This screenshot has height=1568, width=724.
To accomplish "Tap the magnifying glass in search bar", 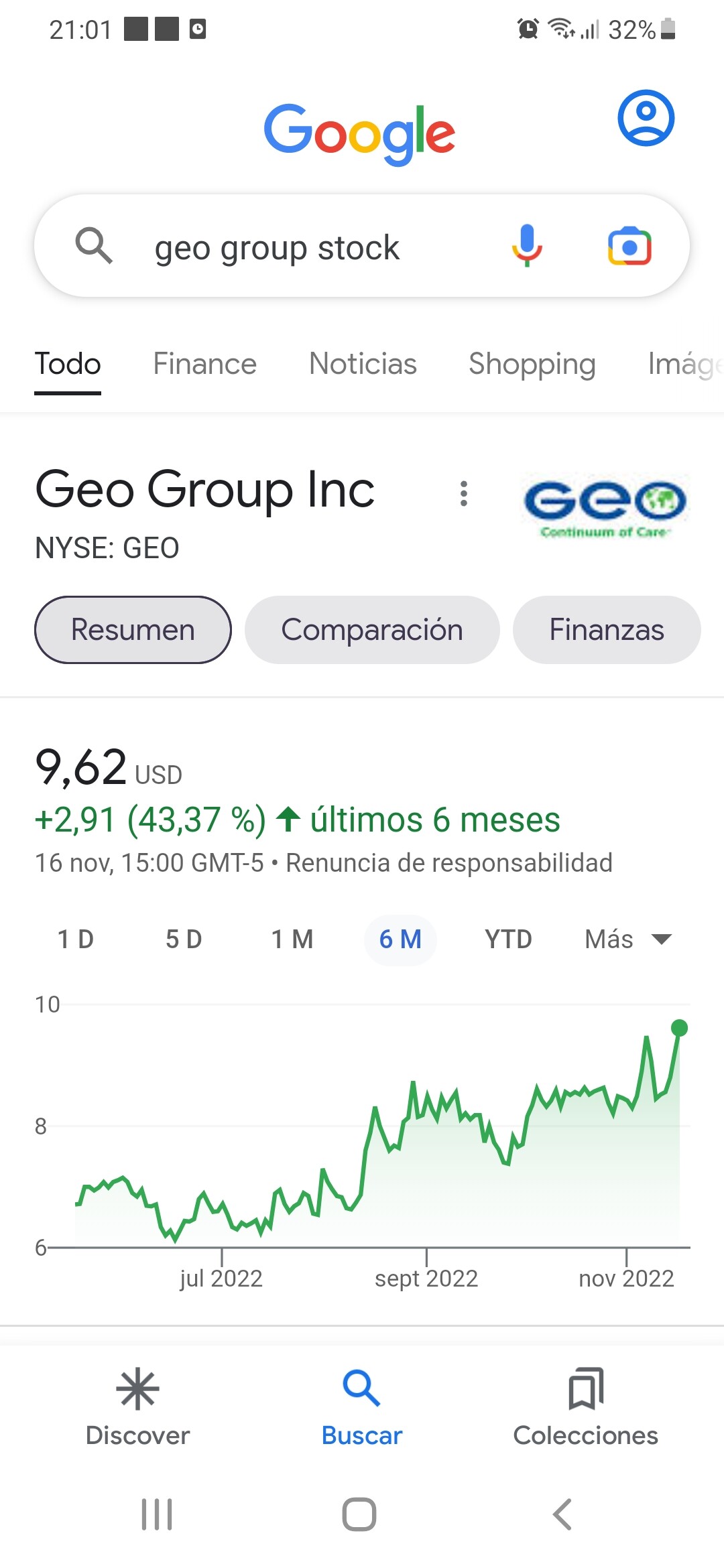I will click(94, 246).
